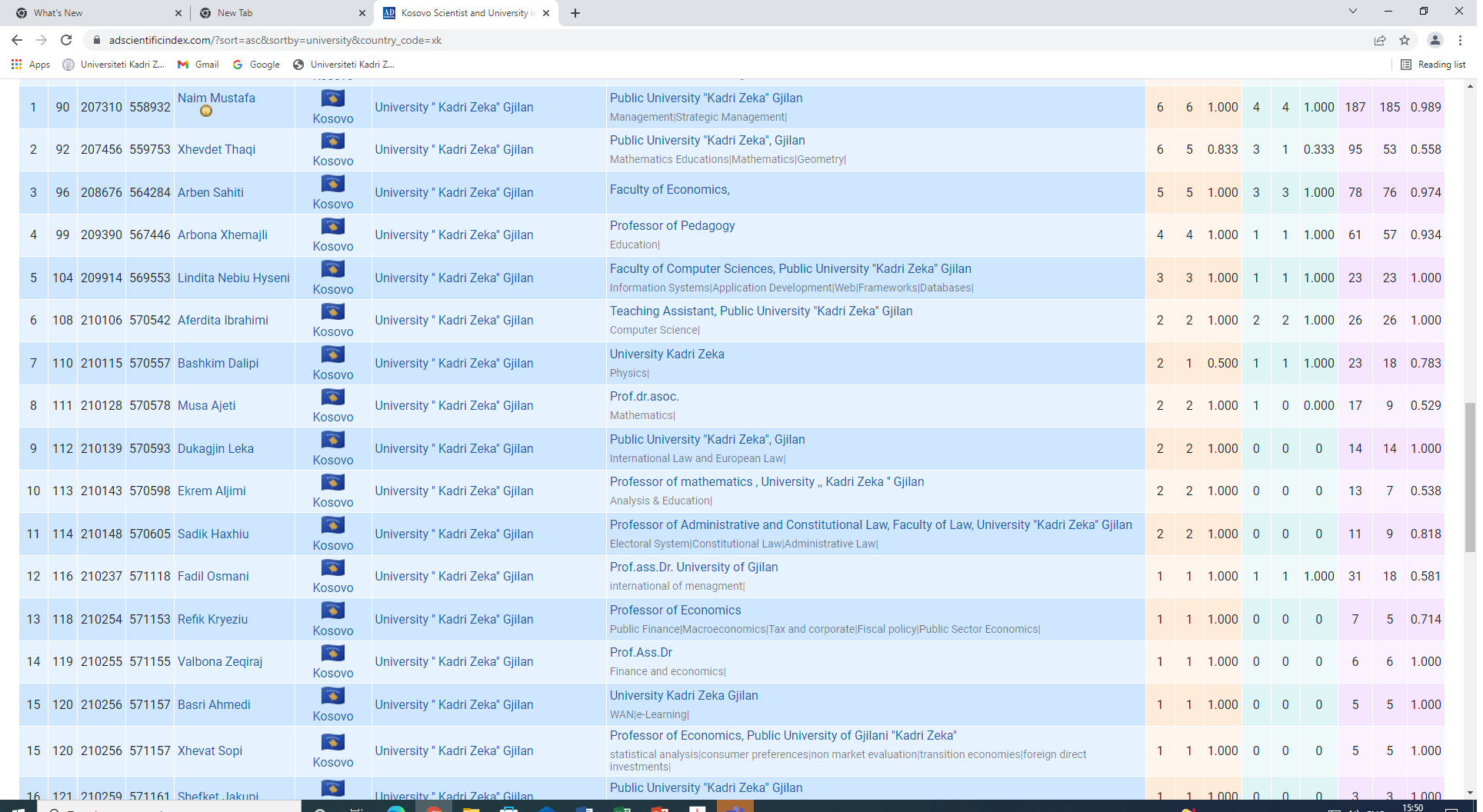Image resolution: width=1483 pixels, height=812 pixels.
Task: Bookmark this page with the star icon
Action: coord(1405,40)
